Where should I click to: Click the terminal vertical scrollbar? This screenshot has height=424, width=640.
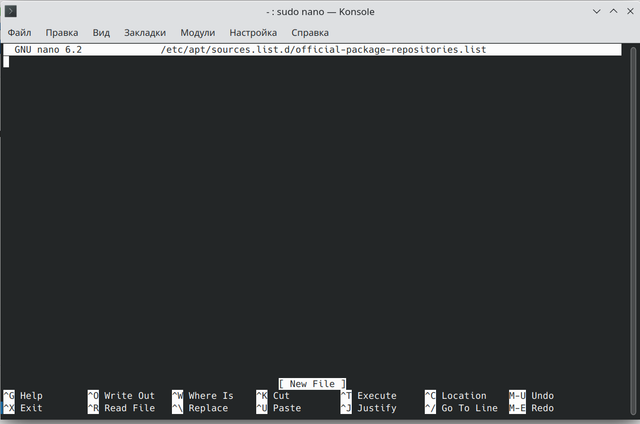[633, 231]
